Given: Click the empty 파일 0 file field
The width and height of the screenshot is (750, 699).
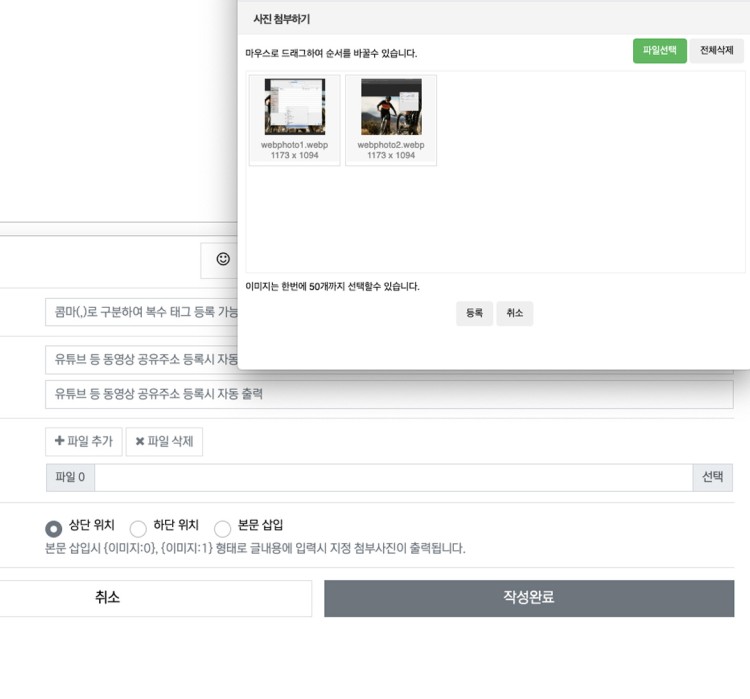Looking at the screenshot, I should coord(393,478).
